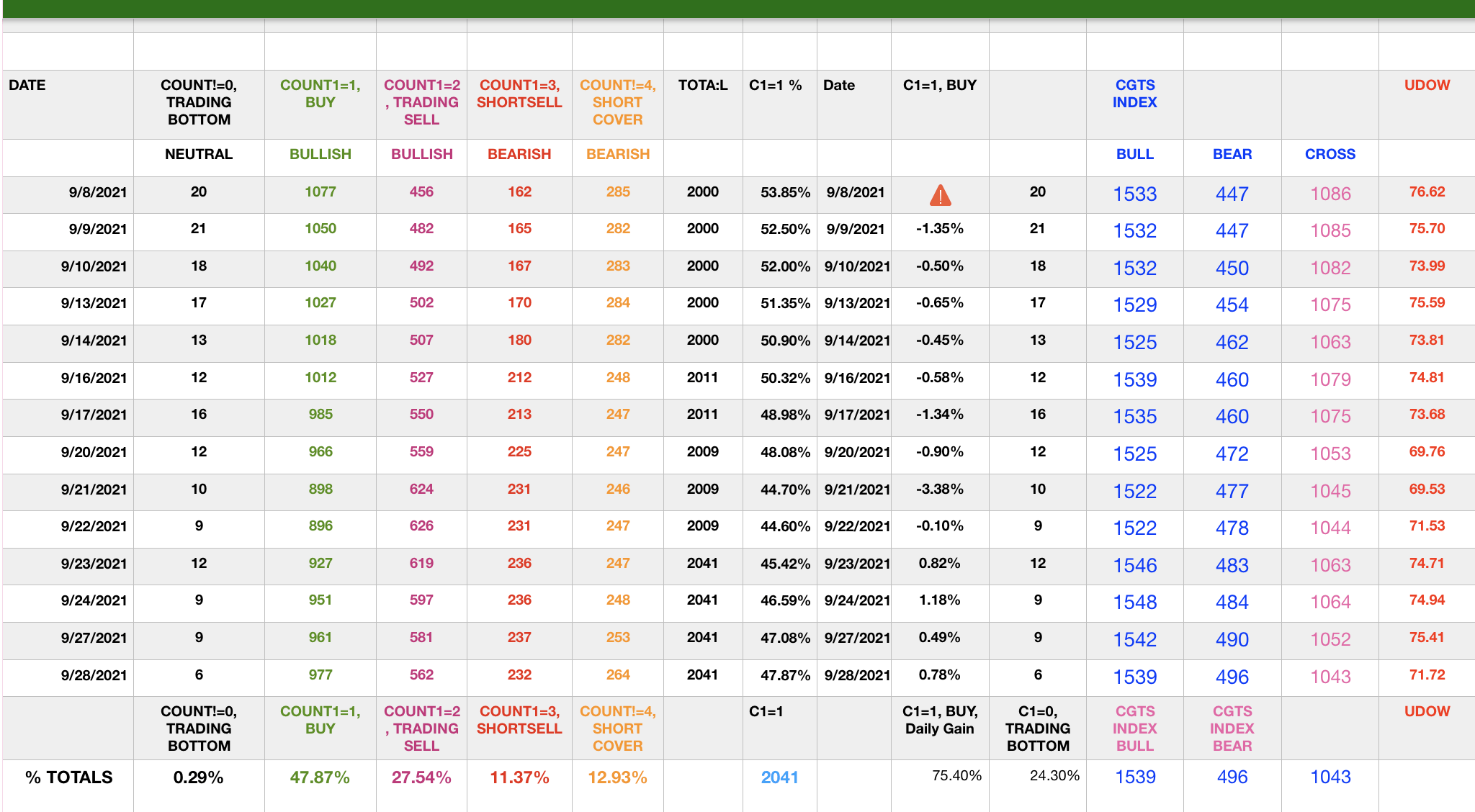Click the BEAR value 496 in 9/28 row
The image size is (1475, 812).
coord(1232,677)
